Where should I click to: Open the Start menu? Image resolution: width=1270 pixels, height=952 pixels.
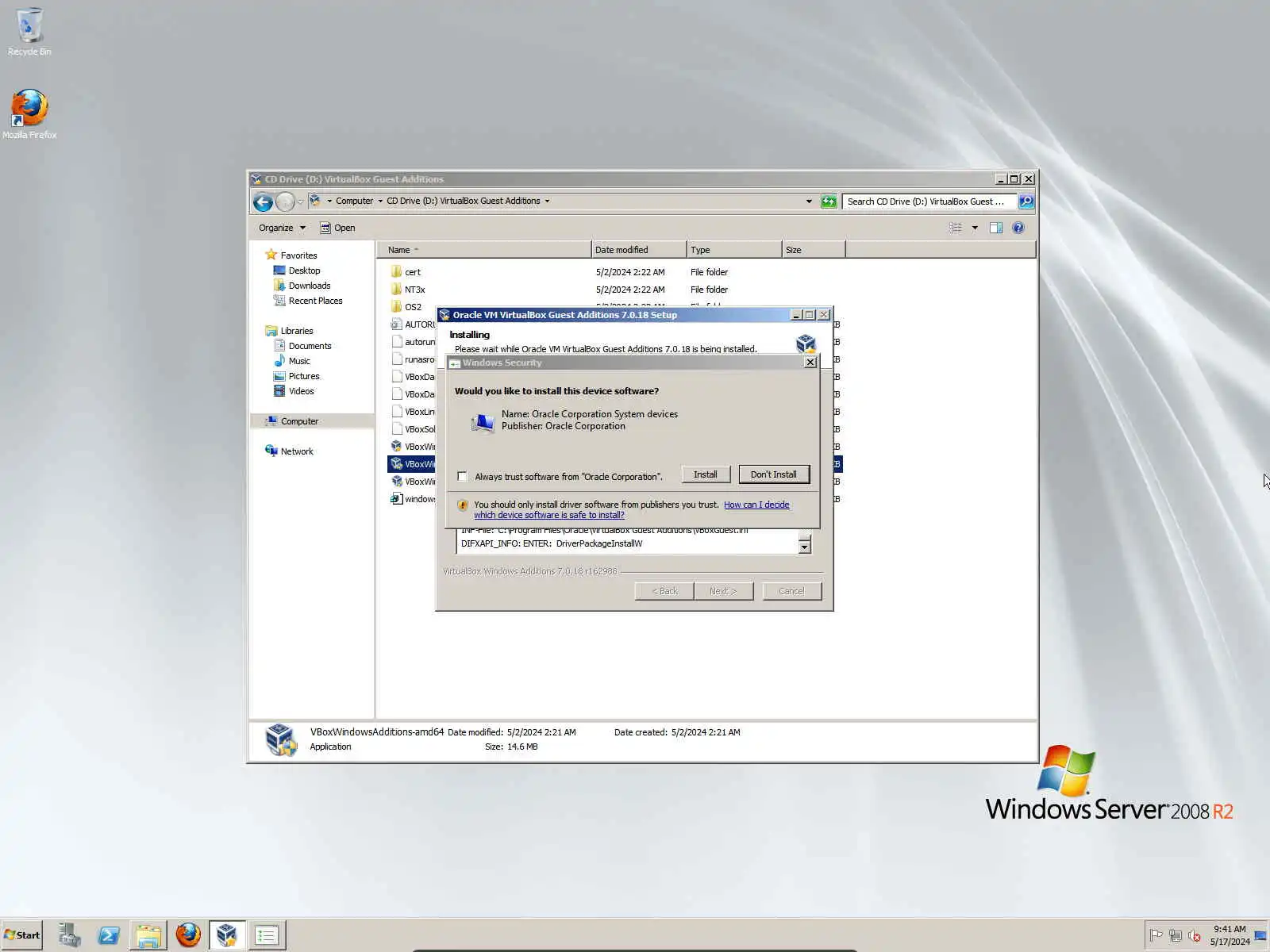pos(22,935)
